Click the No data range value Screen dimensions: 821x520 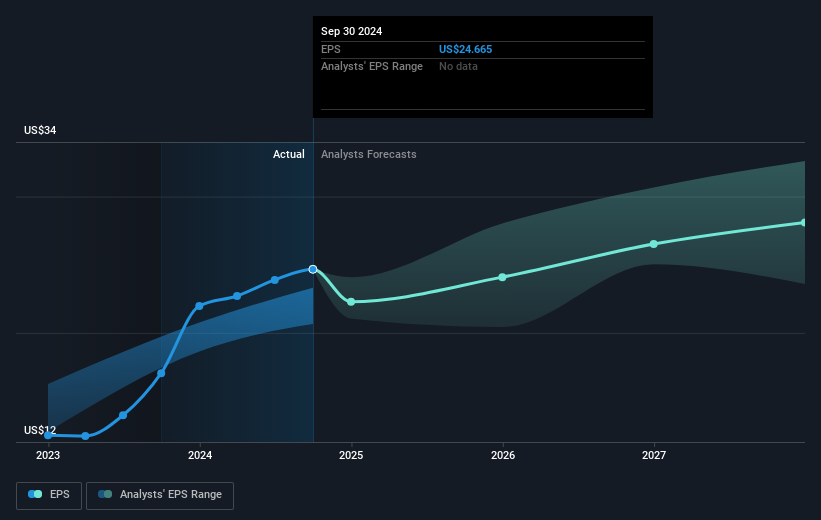(x=458, y=67)
